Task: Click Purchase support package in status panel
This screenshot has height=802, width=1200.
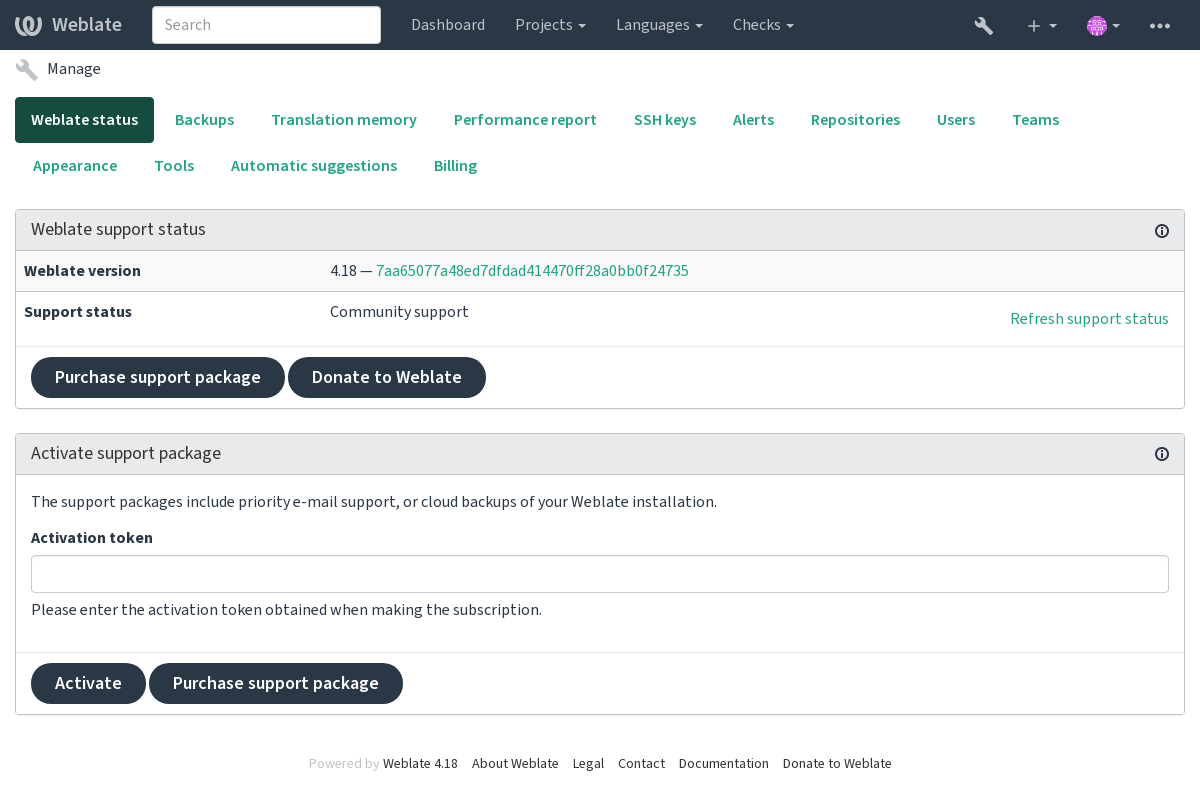Action: pos(158,378)
